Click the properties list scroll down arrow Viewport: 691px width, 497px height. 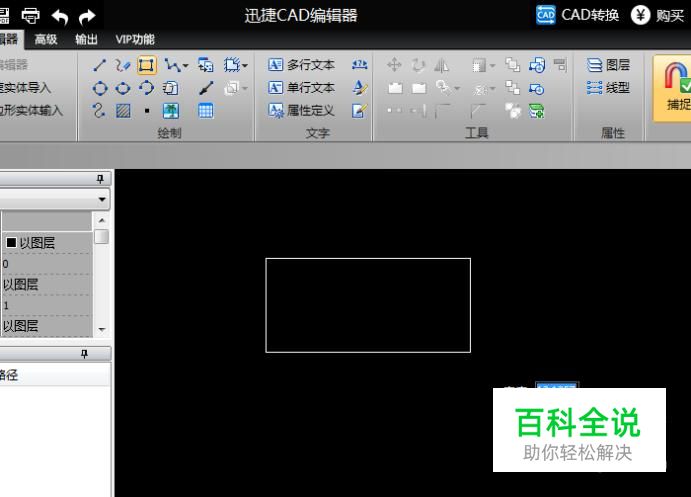[102, 330]
